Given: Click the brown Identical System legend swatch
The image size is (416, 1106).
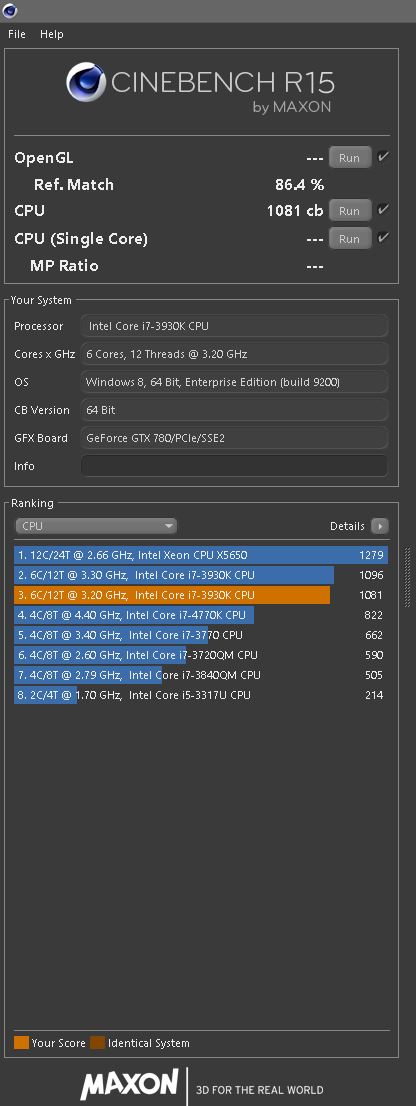Looking at the screenshot, I should click(97, 1043).
